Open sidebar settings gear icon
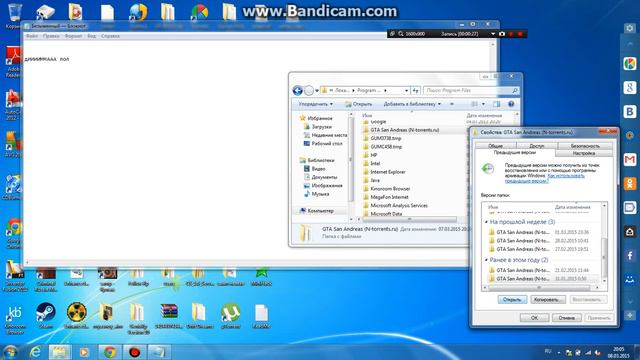Viewport: 640px width, 360px height. tap(629, 28)
